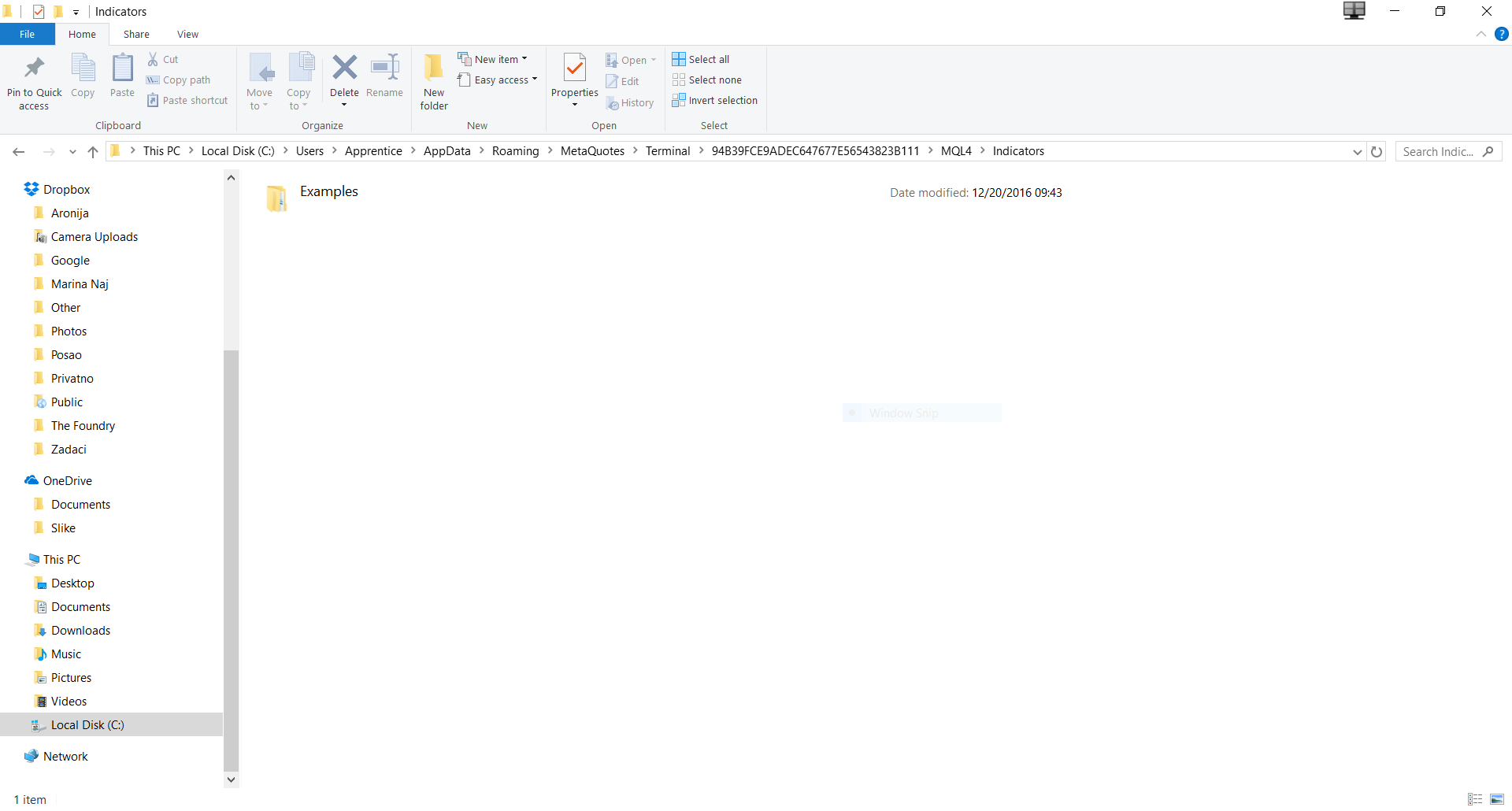The width and height of the screenshot is (1512, 811).
Task: Click the Help question mark icon
Action: point(1501,34)
